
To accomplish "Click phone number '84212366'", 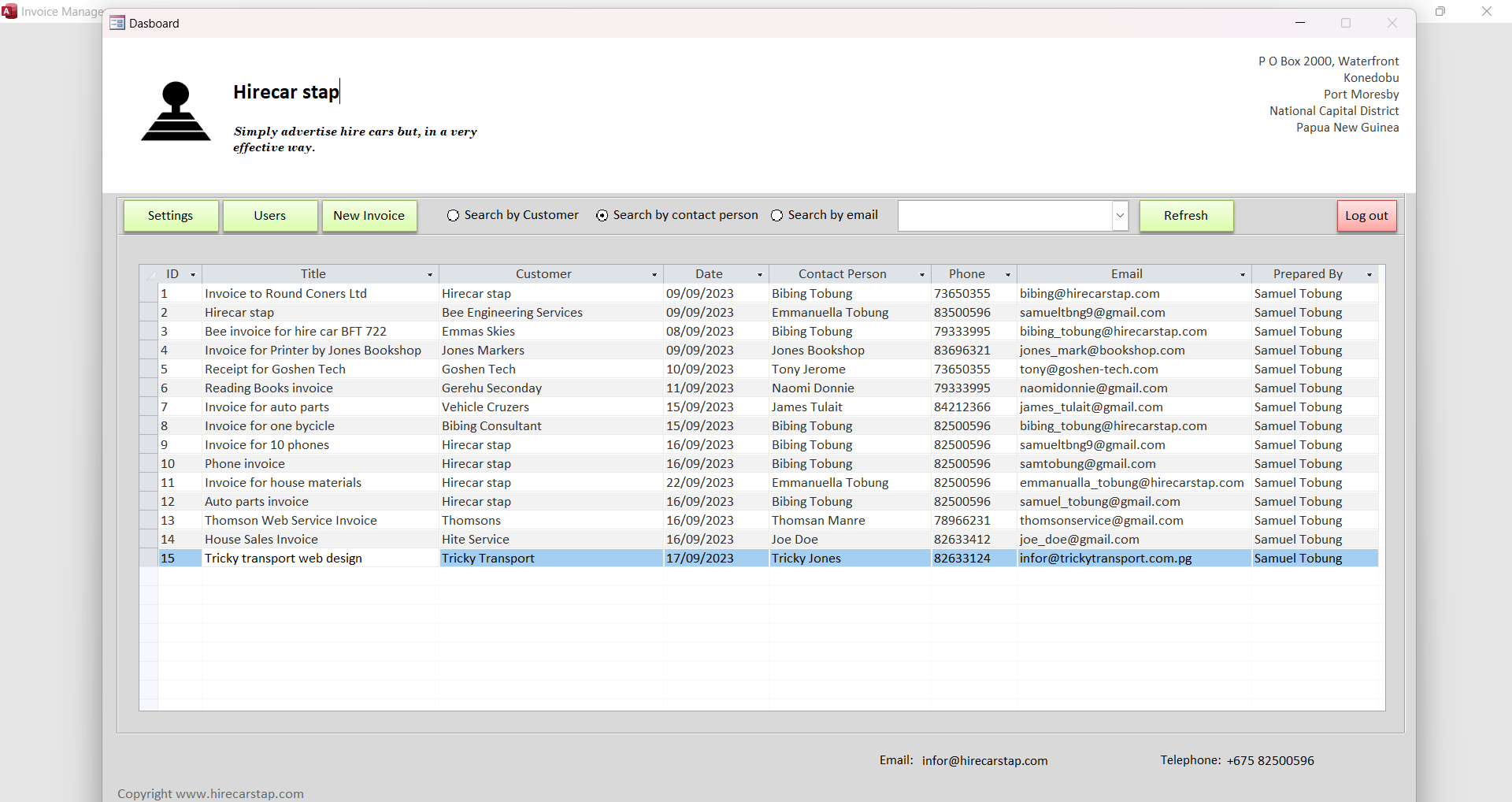I will pyautogui.click(x=962, y=407).
